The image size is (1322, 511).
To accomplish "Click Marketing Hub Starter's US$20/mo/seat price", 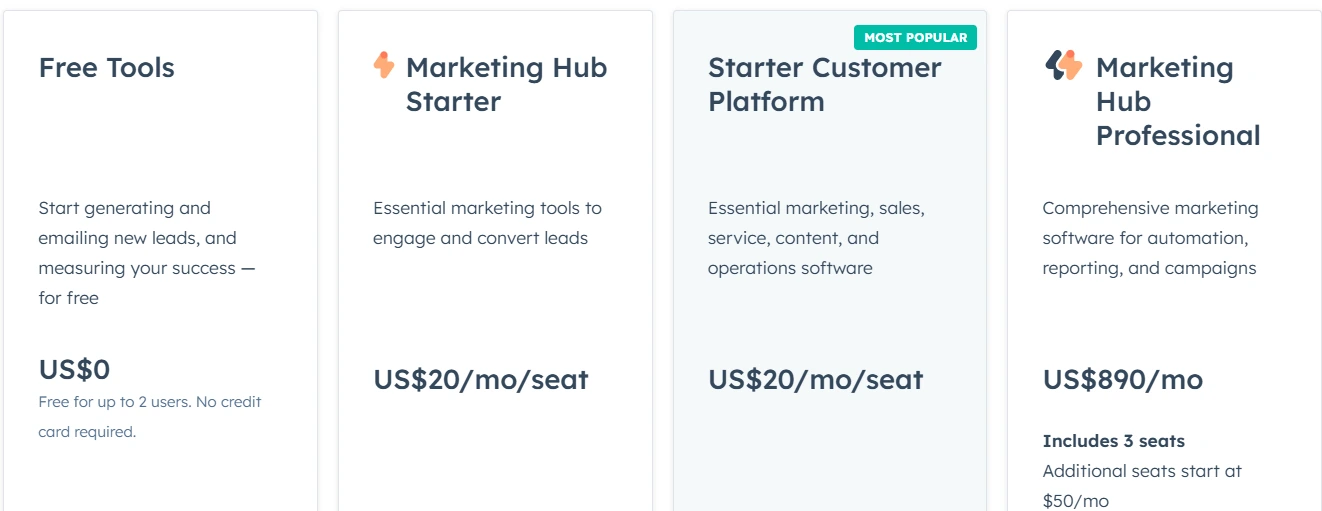I will [481, 380].
